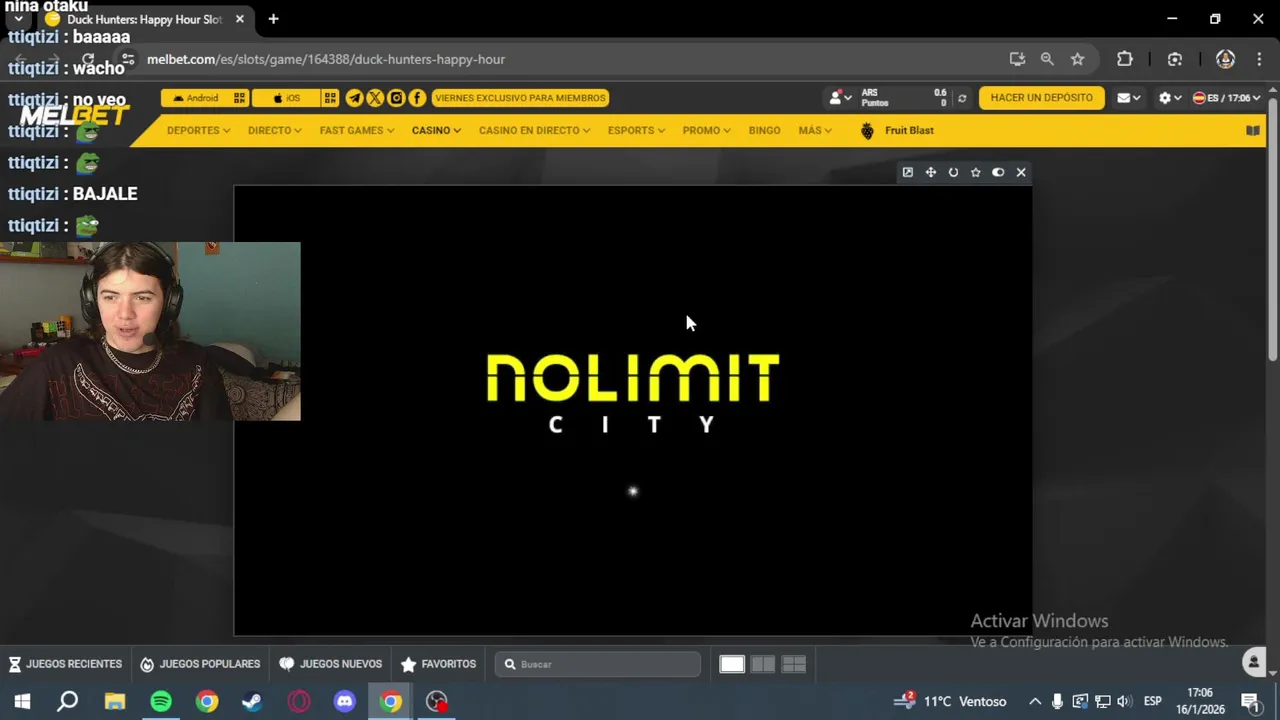Open game in a new window icon
Image resolution: width=1280 pixels, height=720 pixels.
[908, 172]
